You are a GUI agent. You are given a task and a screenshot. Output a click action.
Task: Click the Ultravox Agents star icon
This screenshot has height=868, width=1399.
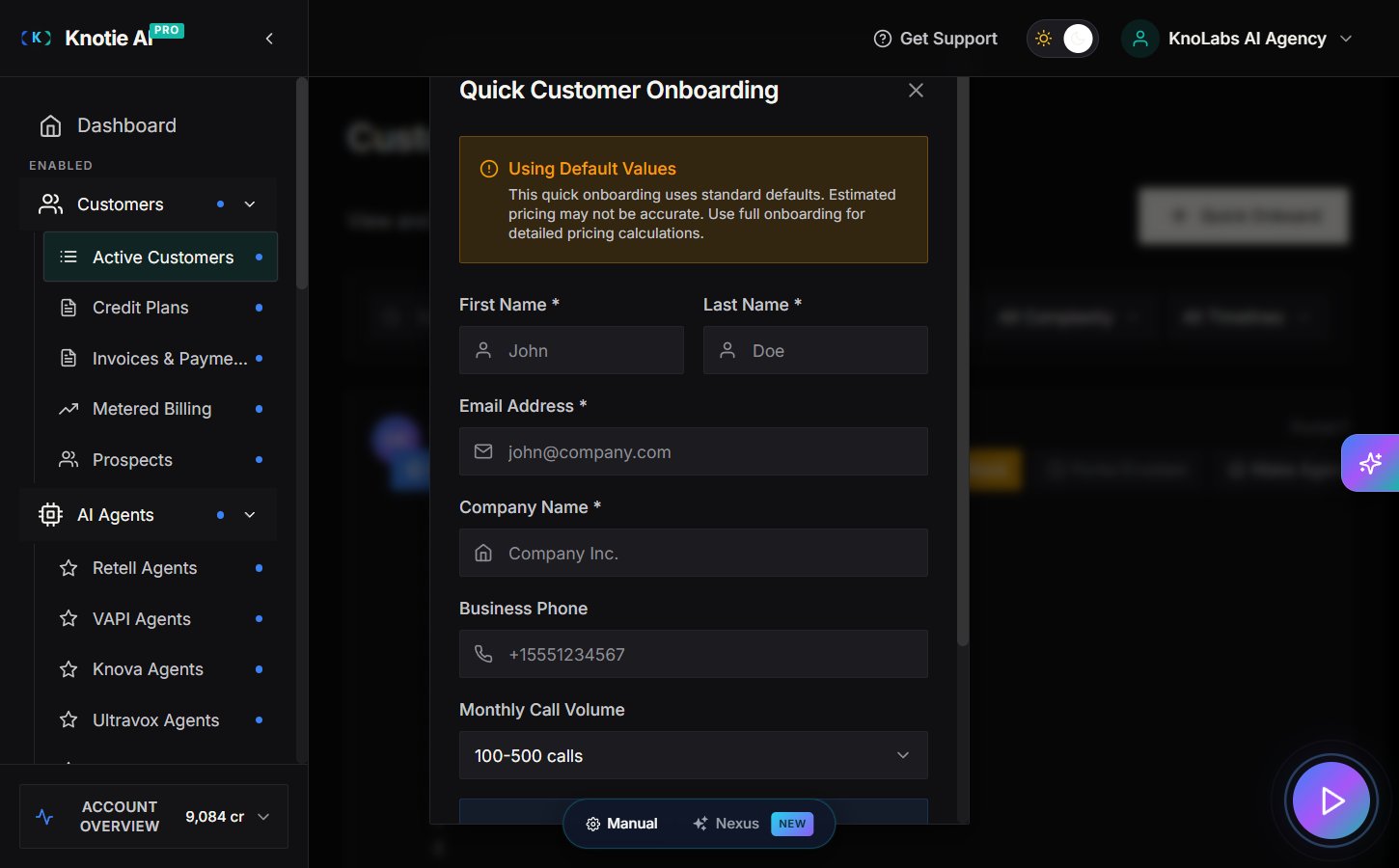click(x=69, y=719)
